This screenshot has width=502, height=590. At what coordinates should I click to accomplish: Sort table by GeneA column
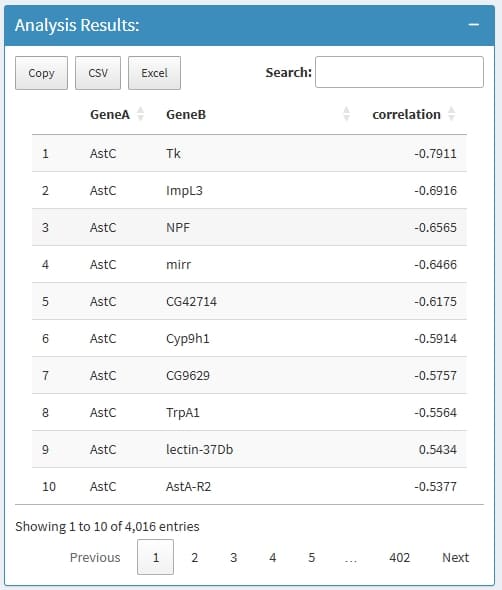click(117, 114)
